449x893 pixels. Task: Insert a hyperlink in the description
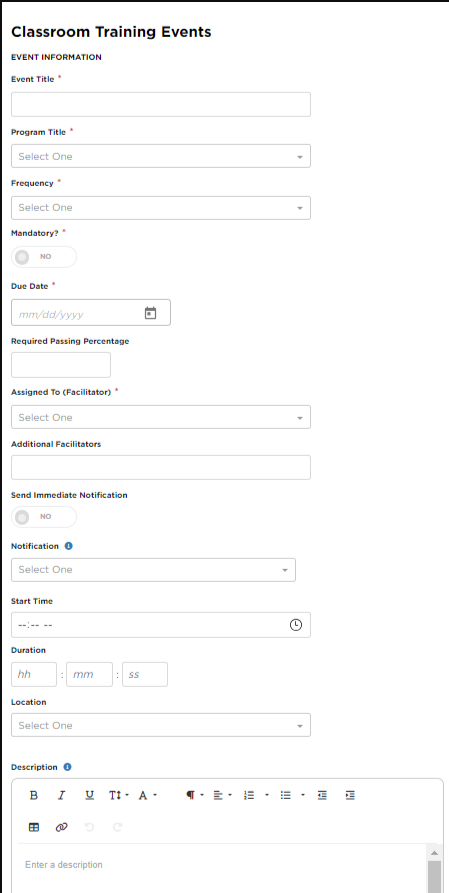tap(62, 828)
